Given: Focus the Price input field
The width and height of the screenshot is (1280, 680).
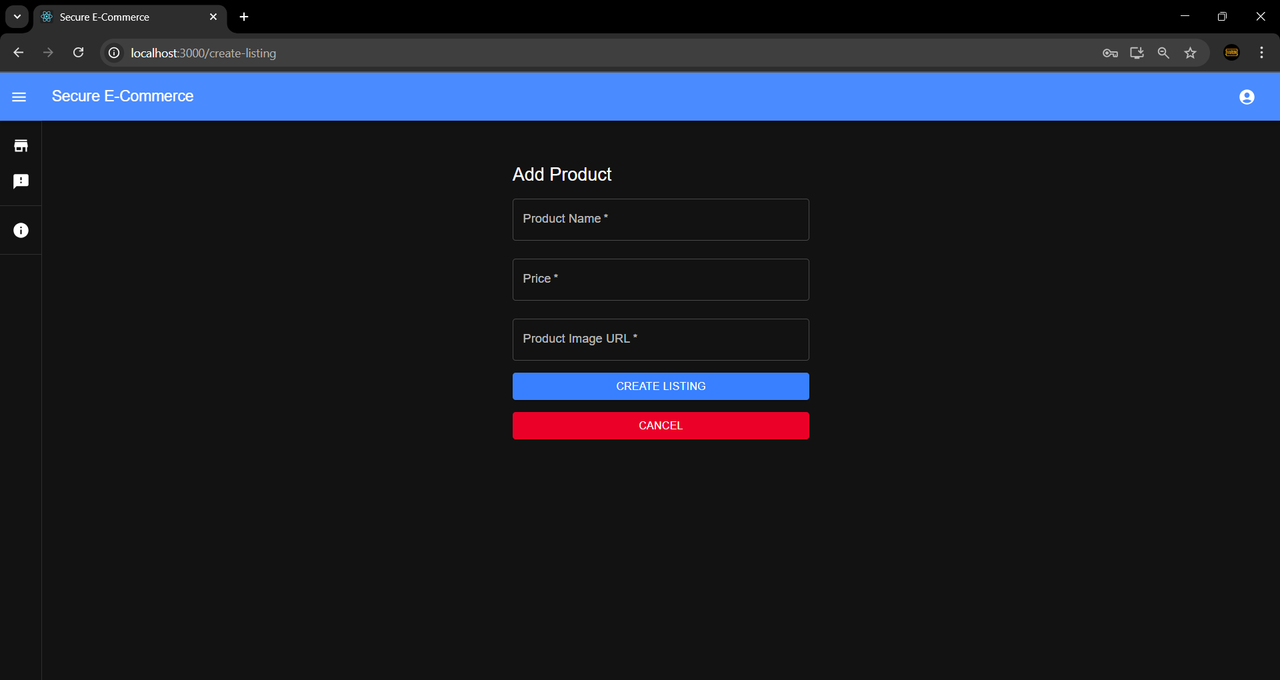Looking at the screenshot, I should 661,279.
